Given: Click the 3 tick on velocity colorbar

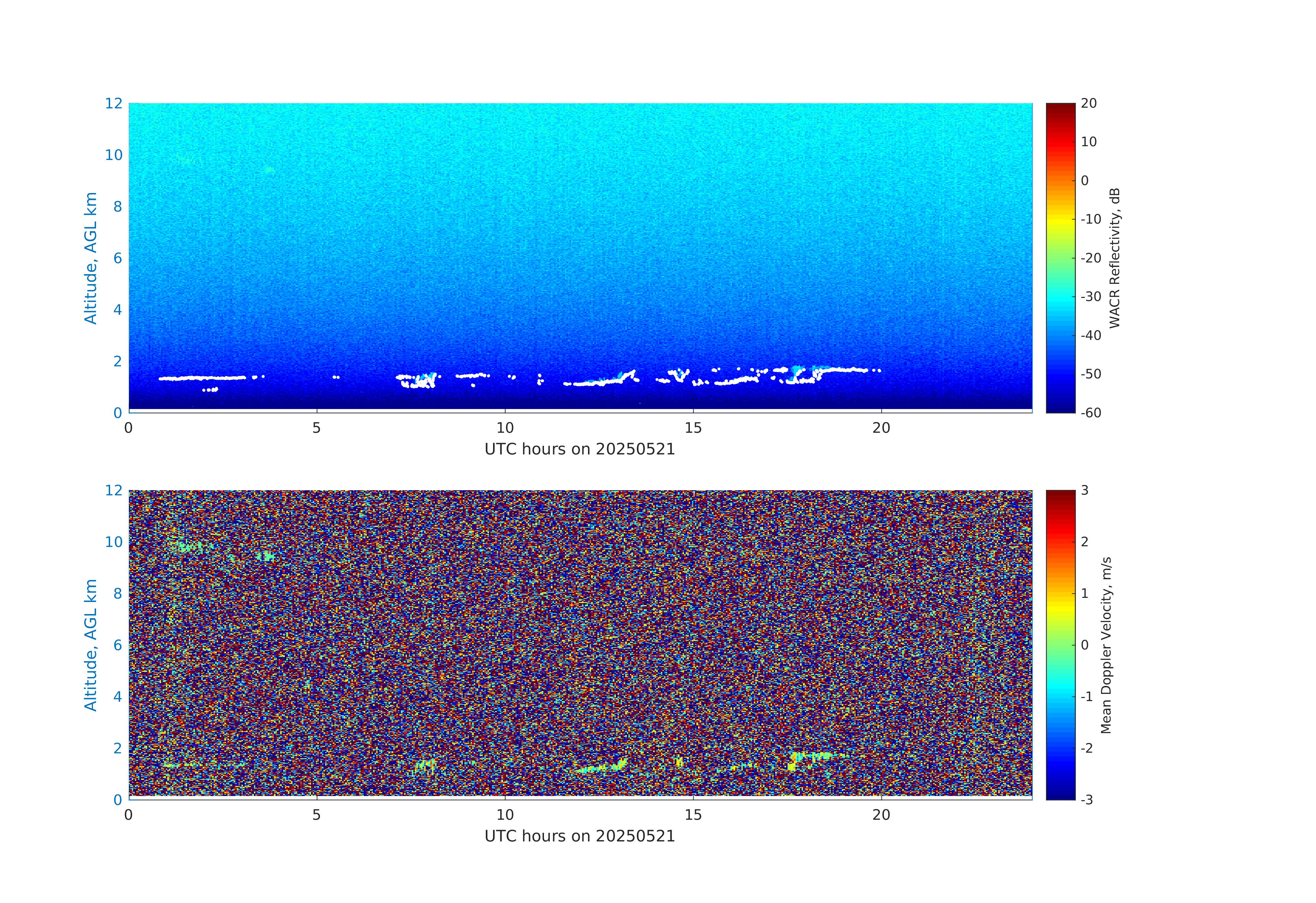Looking at the screenshot, I should point(1085,490).
